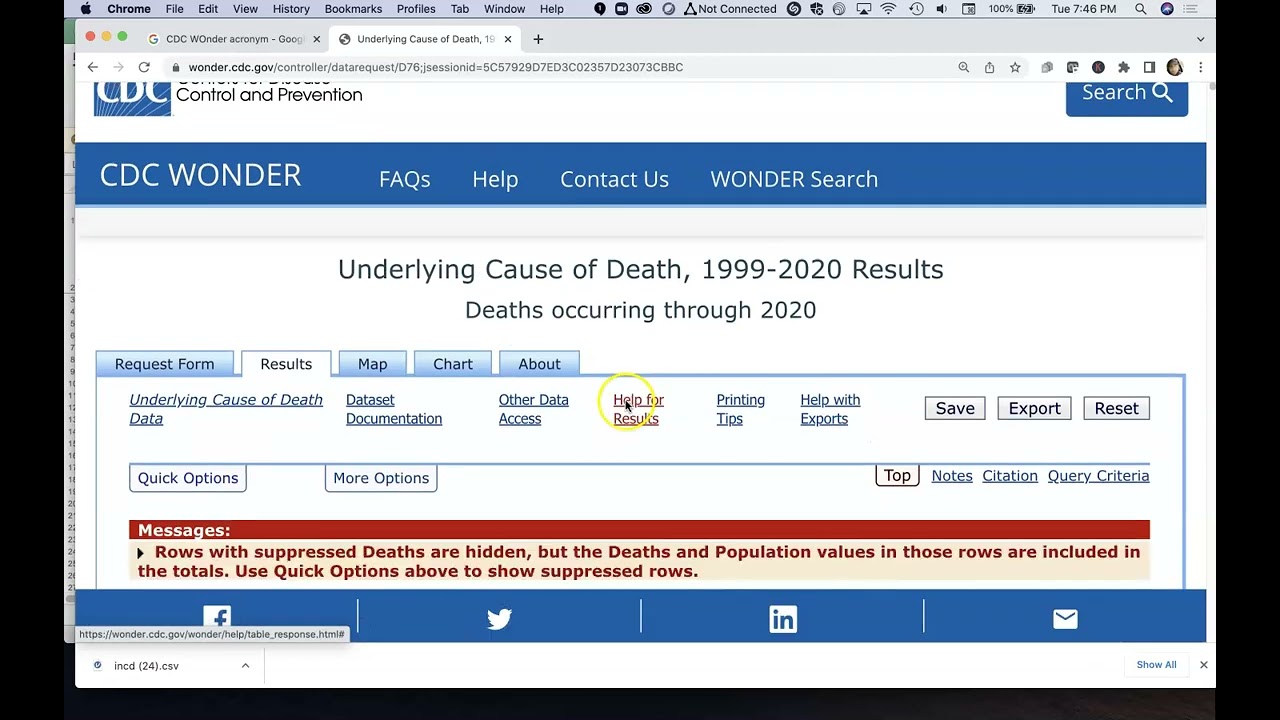The width and height of the screenshot is (1280, 720).
Task: Click the site lock icon
Action: pyautogui.click(x=176, y=67)
